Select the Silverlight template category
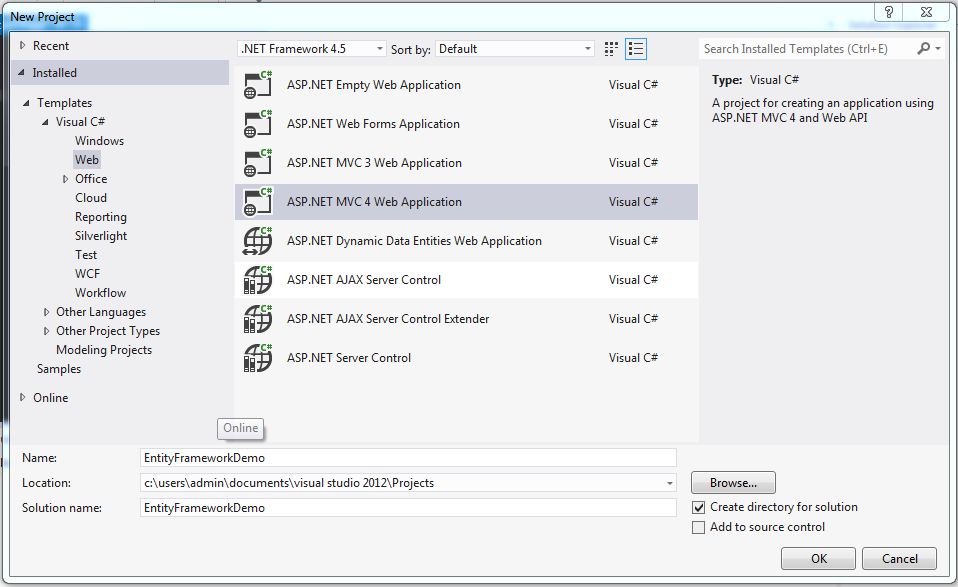This screenshot has width=958, height=587. tap(101, 236)
